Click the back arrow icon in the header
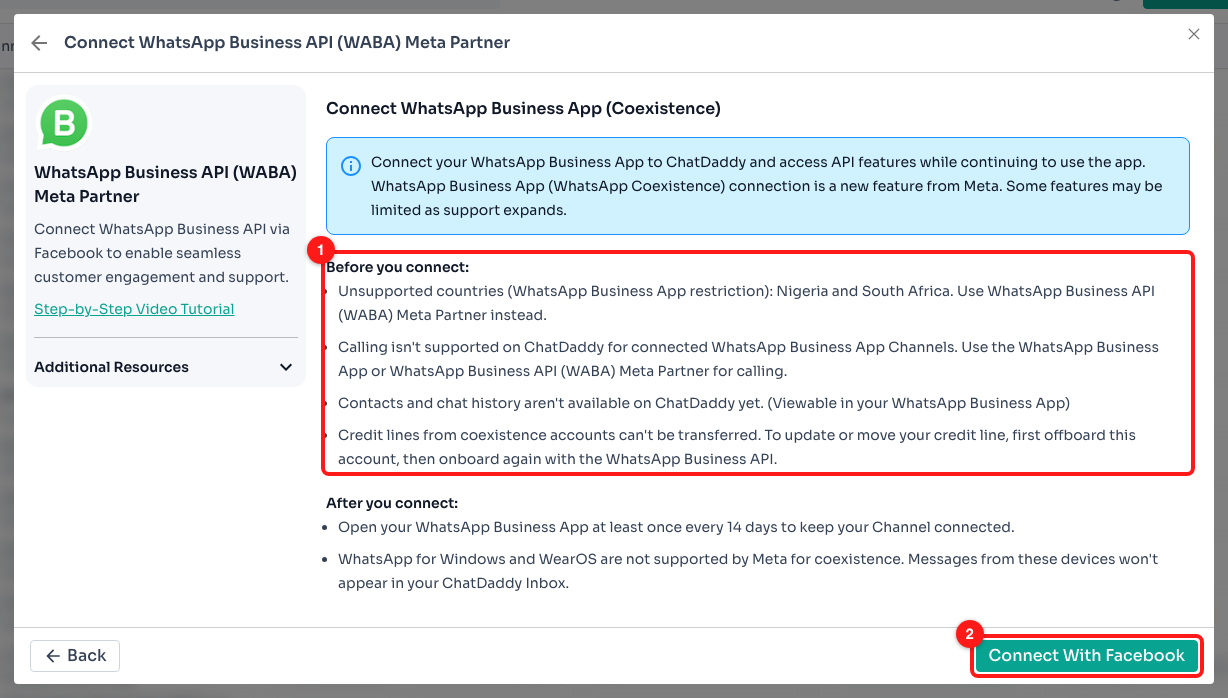 pyautogui.click(x=39, y=43)
